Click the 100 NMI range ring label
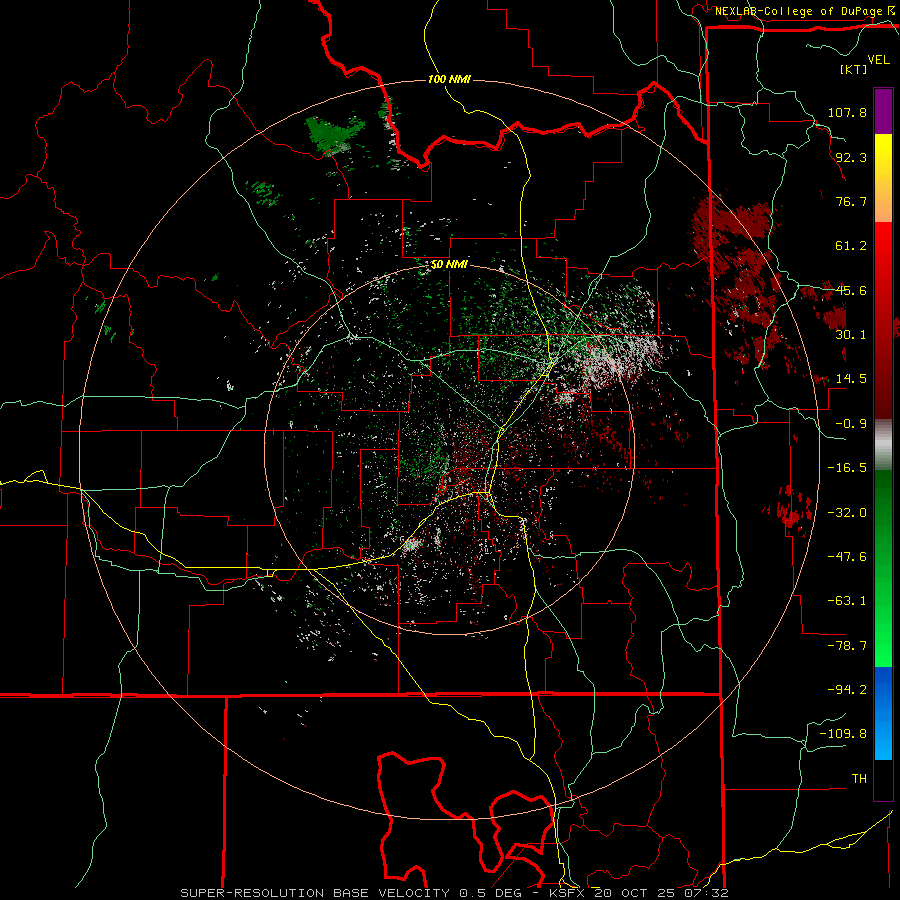Screen dimensions: 900x900 [x=449, y=79]
